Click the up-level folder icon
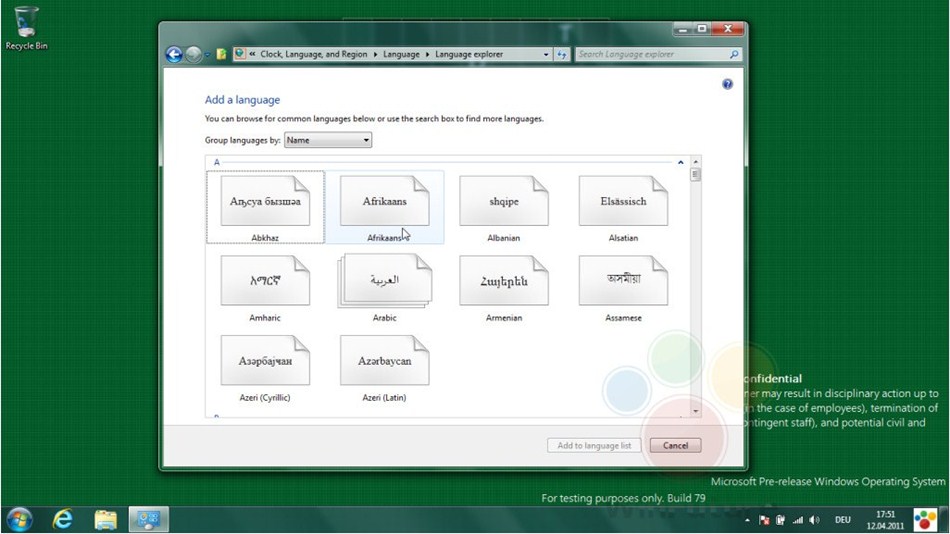950x534 pixels. coord(222,54)
